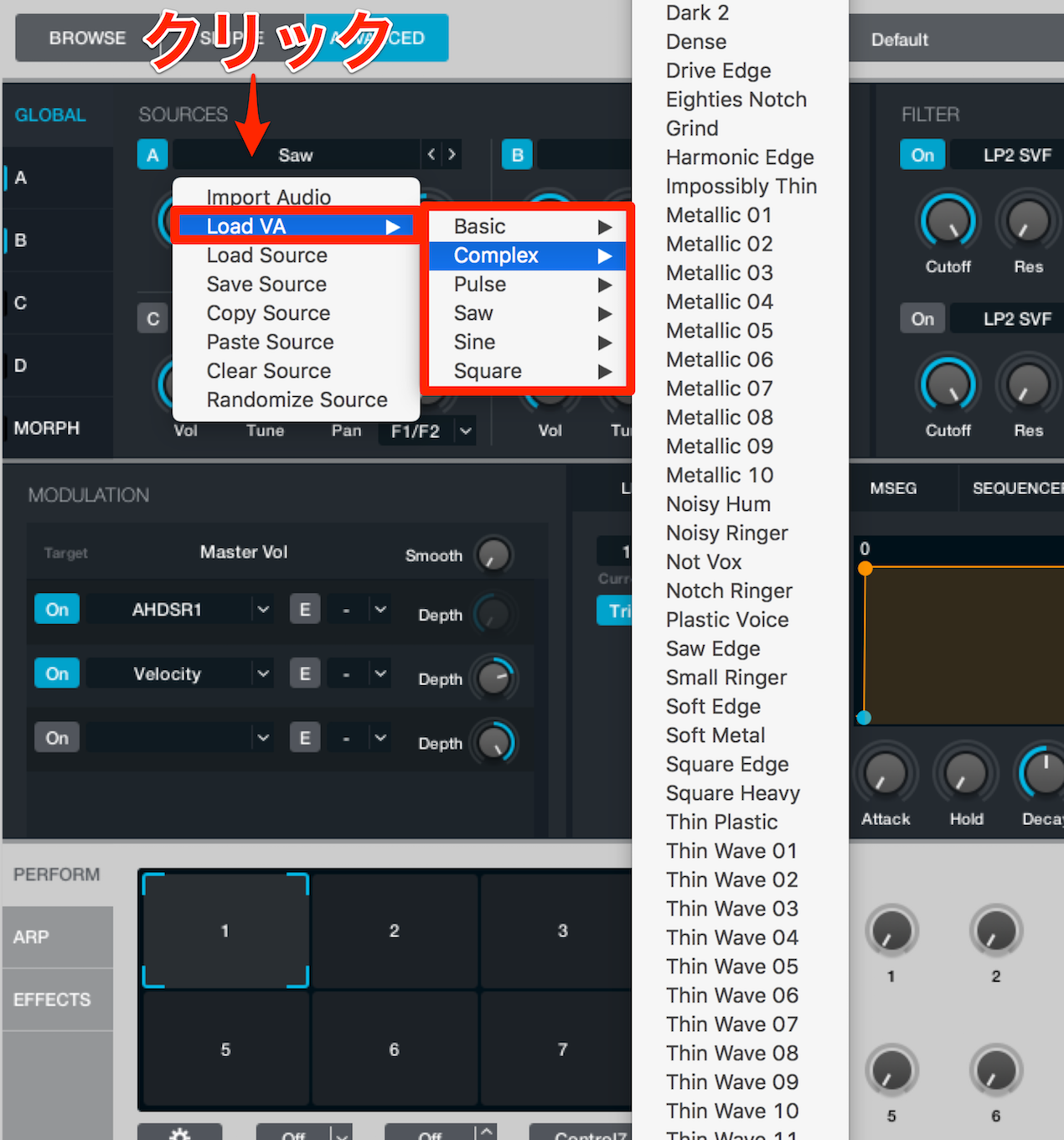
Task: Expand Square waveform submenu
Action: click(x=527, y=371)
